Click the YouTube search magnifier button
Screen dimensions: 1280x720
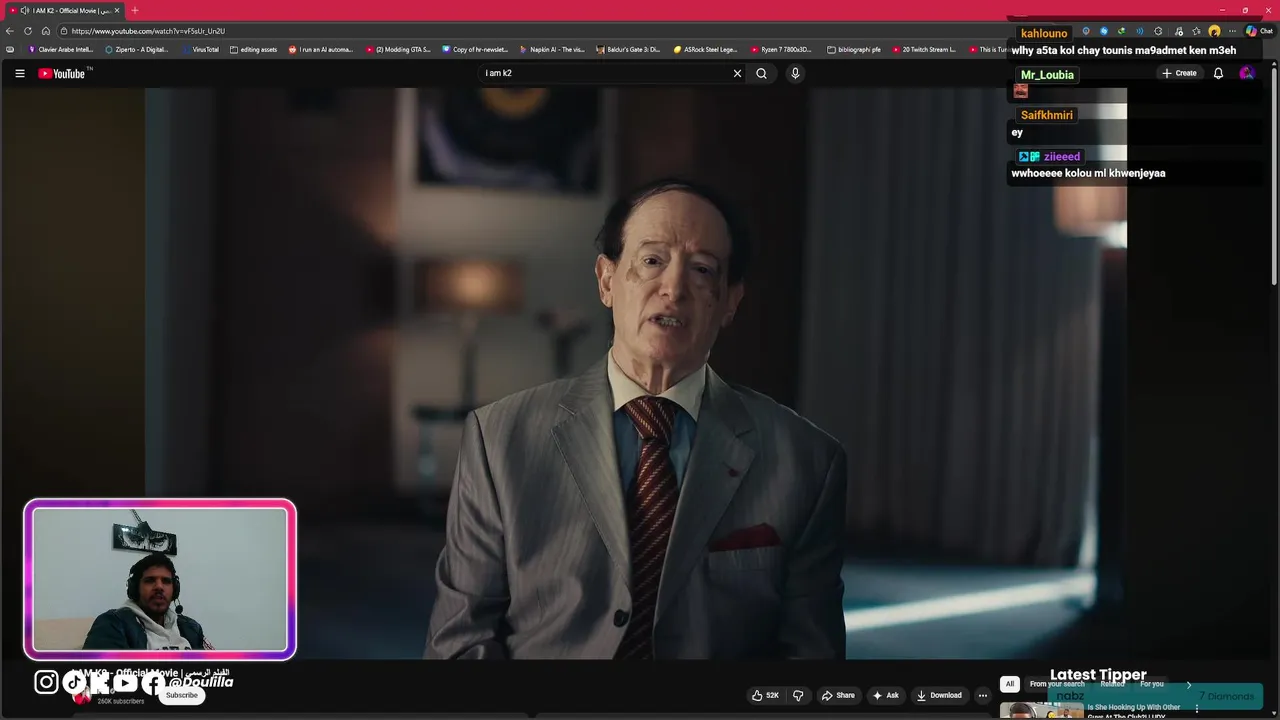[761, 73]
